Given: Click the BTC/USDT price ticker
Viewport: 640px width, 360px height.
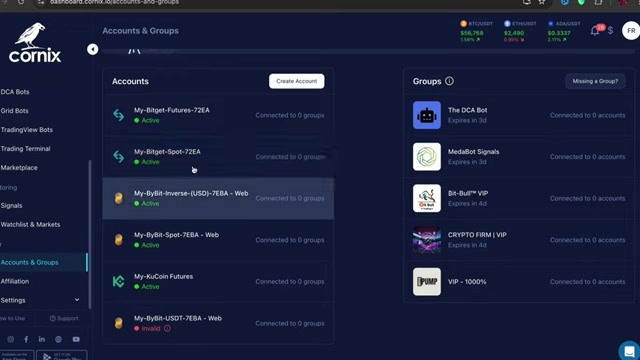Looking at the screenshot, I should click(476, 31).
